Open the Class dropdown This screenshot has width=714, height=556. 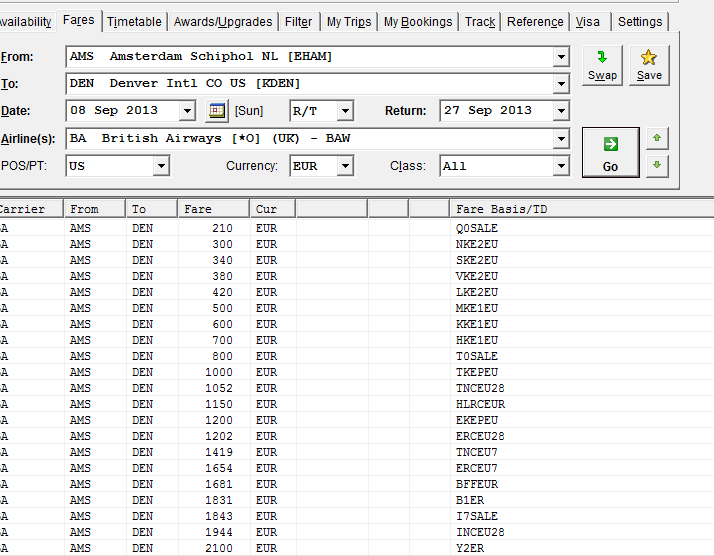(x=561, y=166)
